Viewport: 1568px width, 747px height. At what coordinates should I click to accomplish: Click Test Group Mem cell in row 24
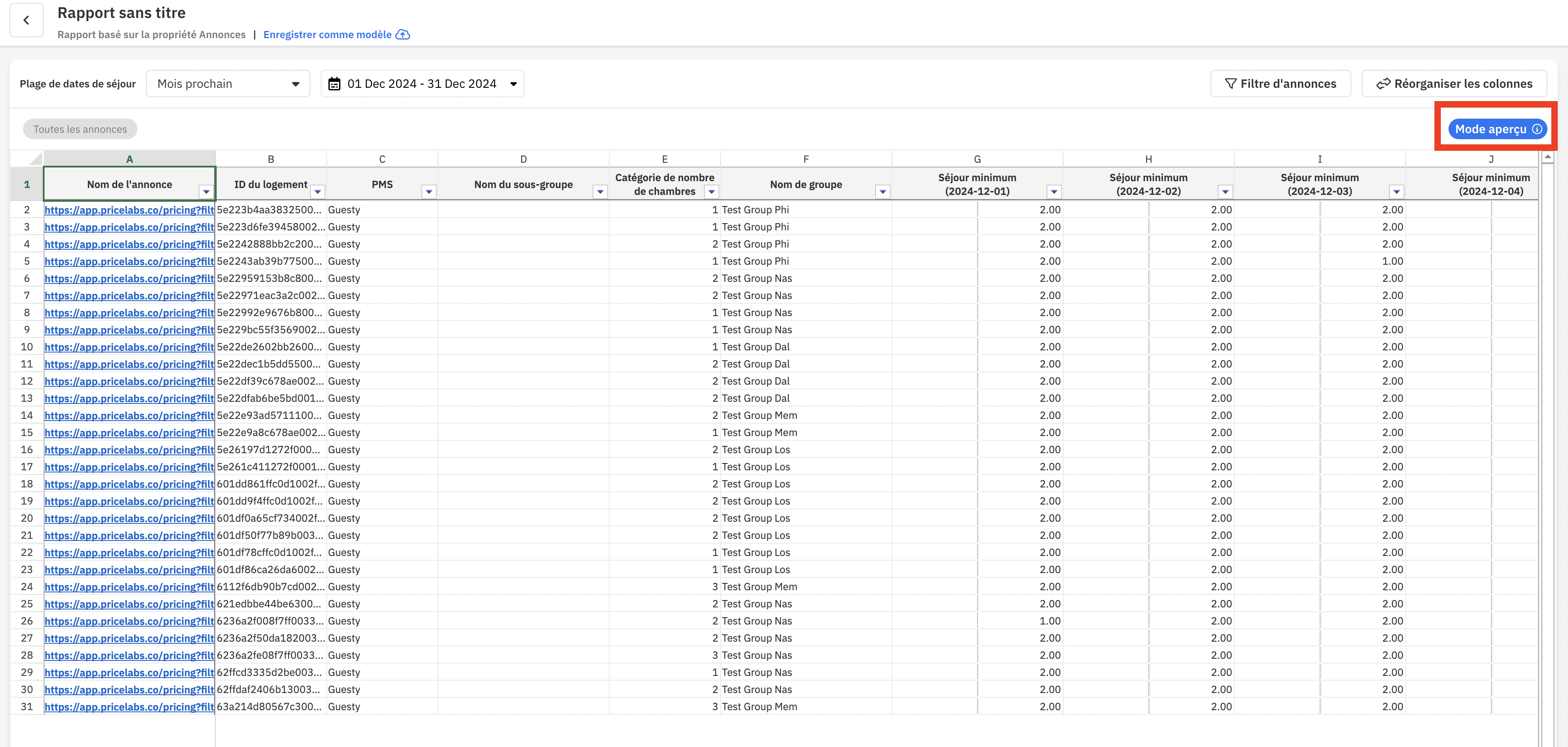(x=806, y=587)
